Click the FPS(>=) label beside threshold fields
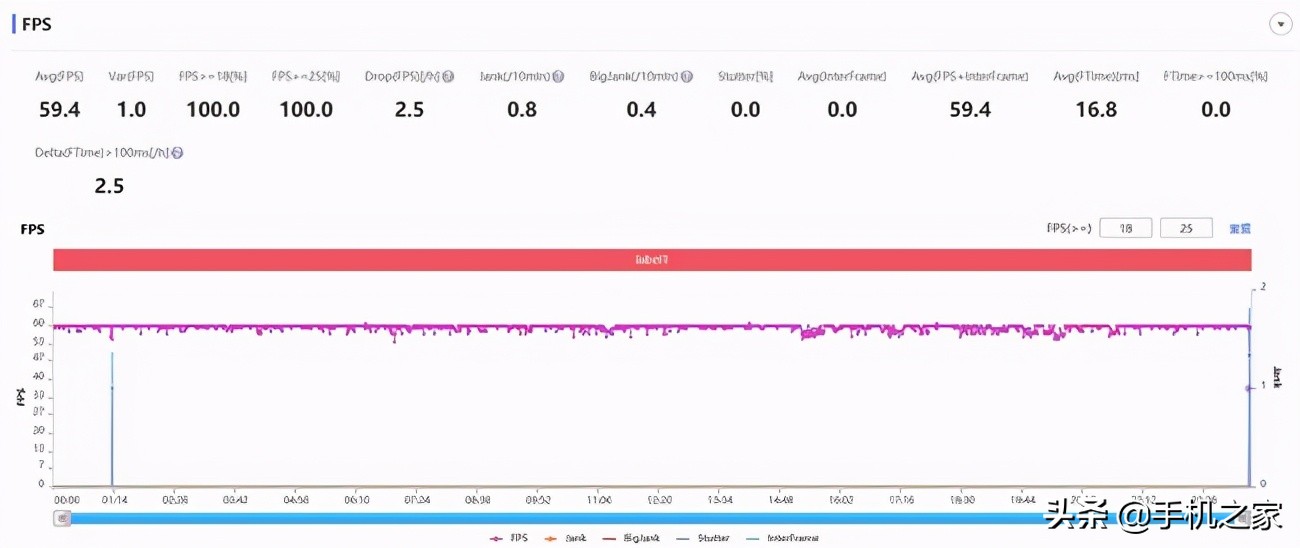The height and width of the screenshot is (548, 1300). coord(1069,229)
